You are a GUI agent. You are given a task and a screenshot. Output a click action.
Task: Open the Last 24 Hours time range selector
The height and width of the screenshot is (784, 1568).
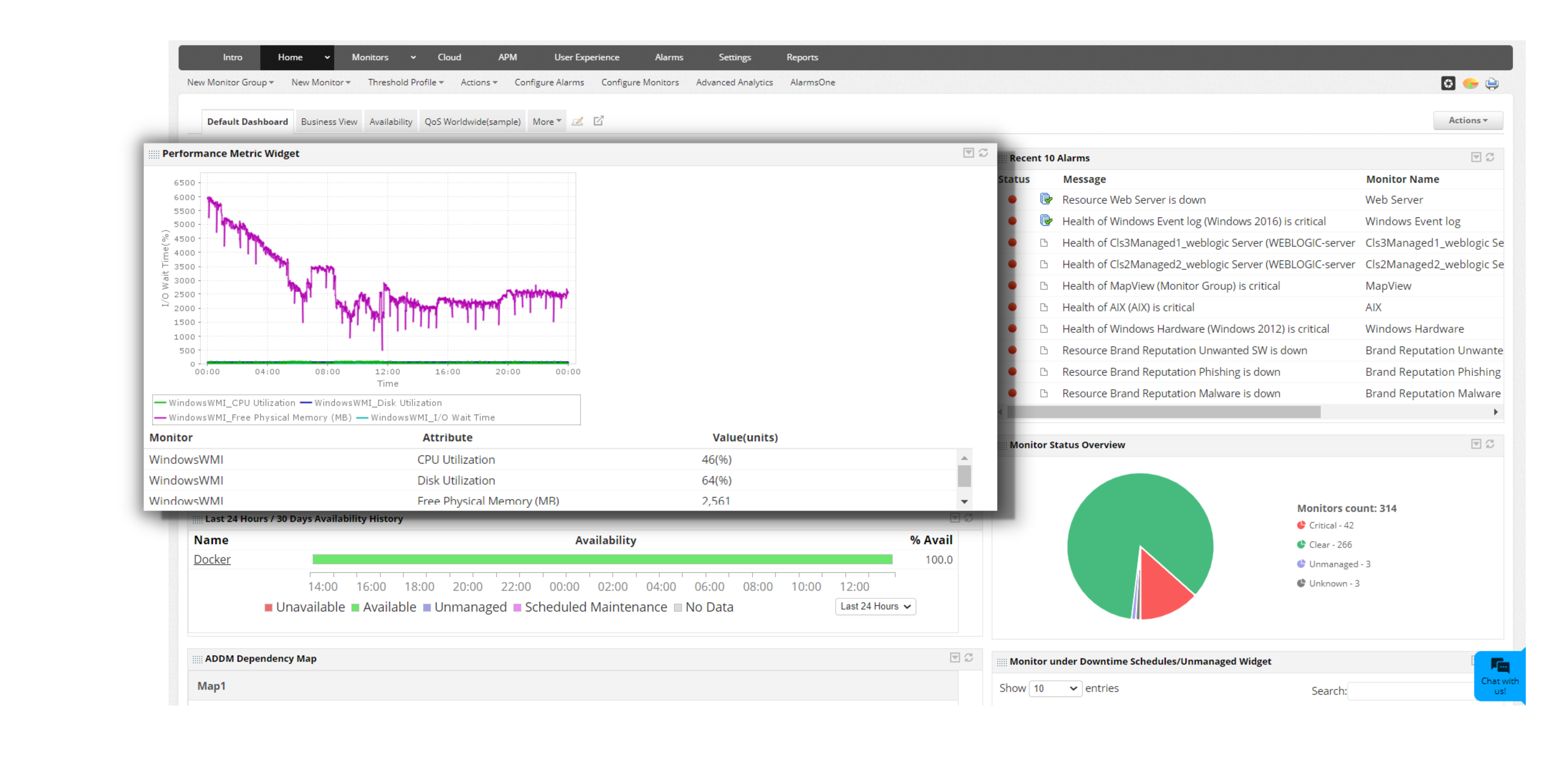point(875,606)
